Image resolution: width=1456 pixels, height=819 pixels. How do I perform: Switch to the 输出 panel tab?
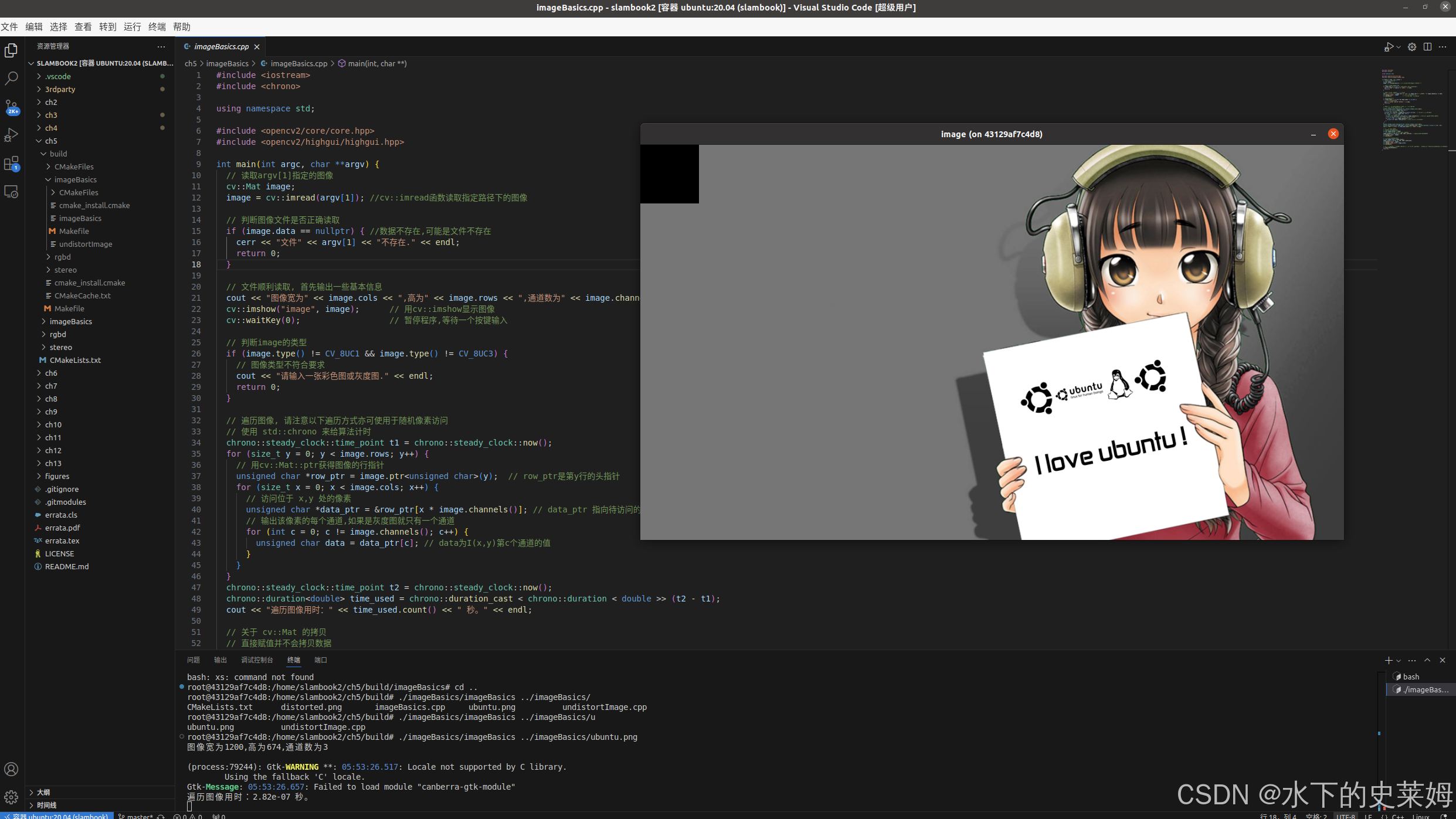click(x=220, y=660)
